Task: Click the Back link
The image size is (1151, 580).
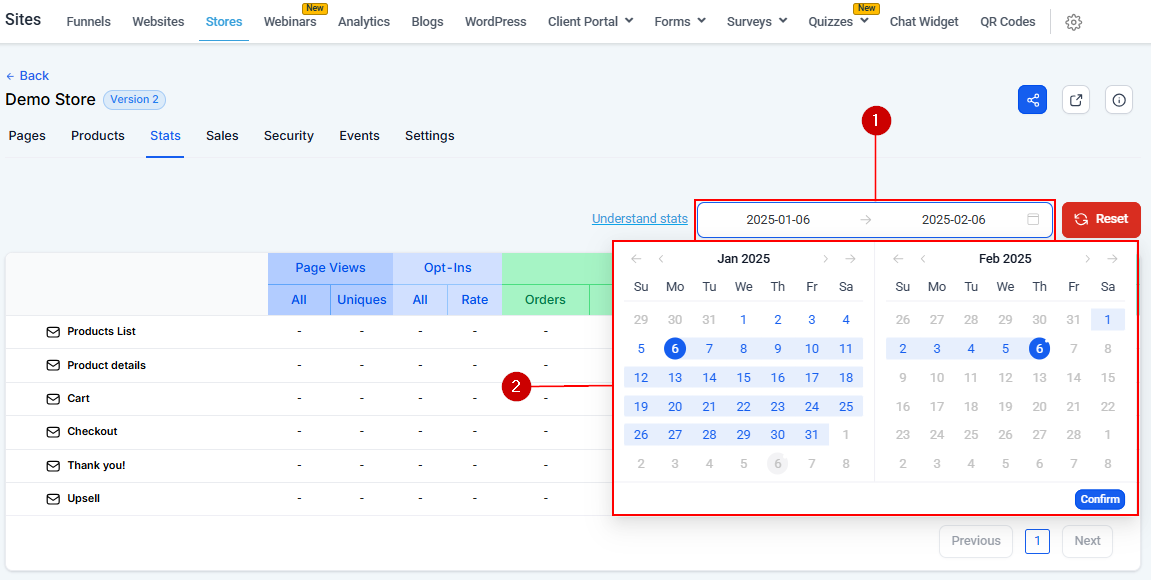Action: point(27,76)
